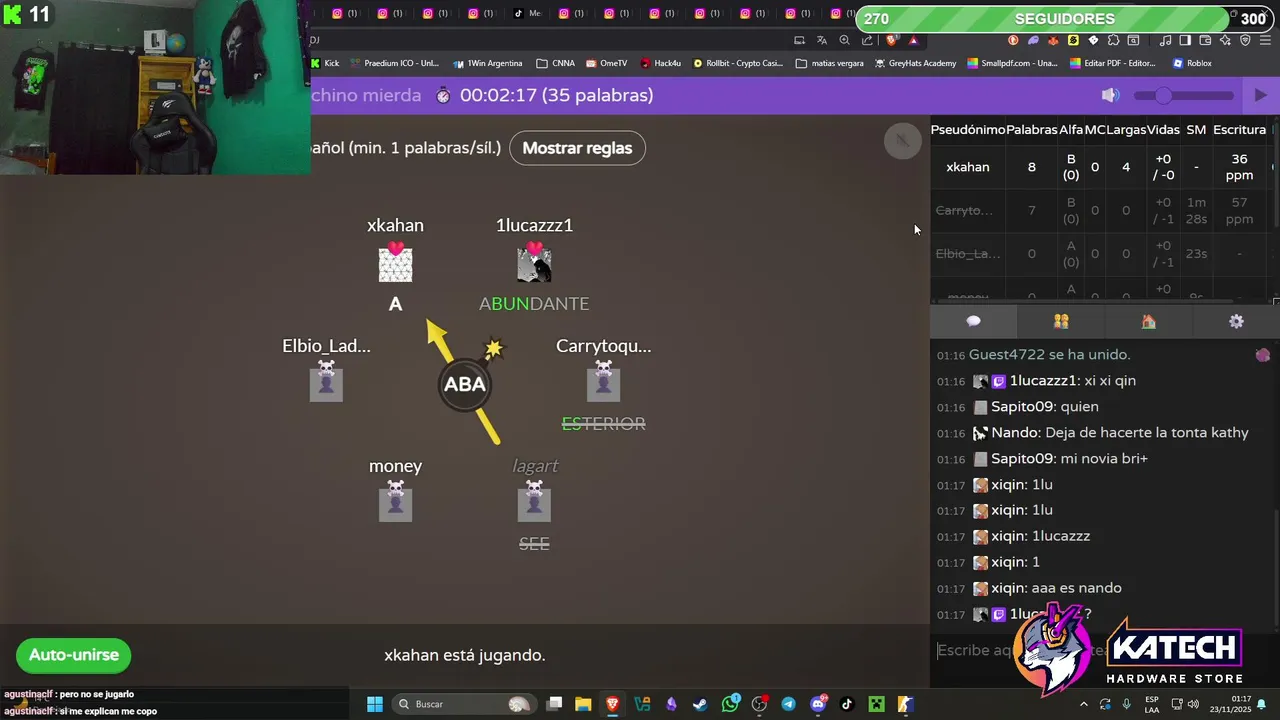Expand the CNNA bookmark folder
The image size is (1280, 720).
tap(556, 63)
